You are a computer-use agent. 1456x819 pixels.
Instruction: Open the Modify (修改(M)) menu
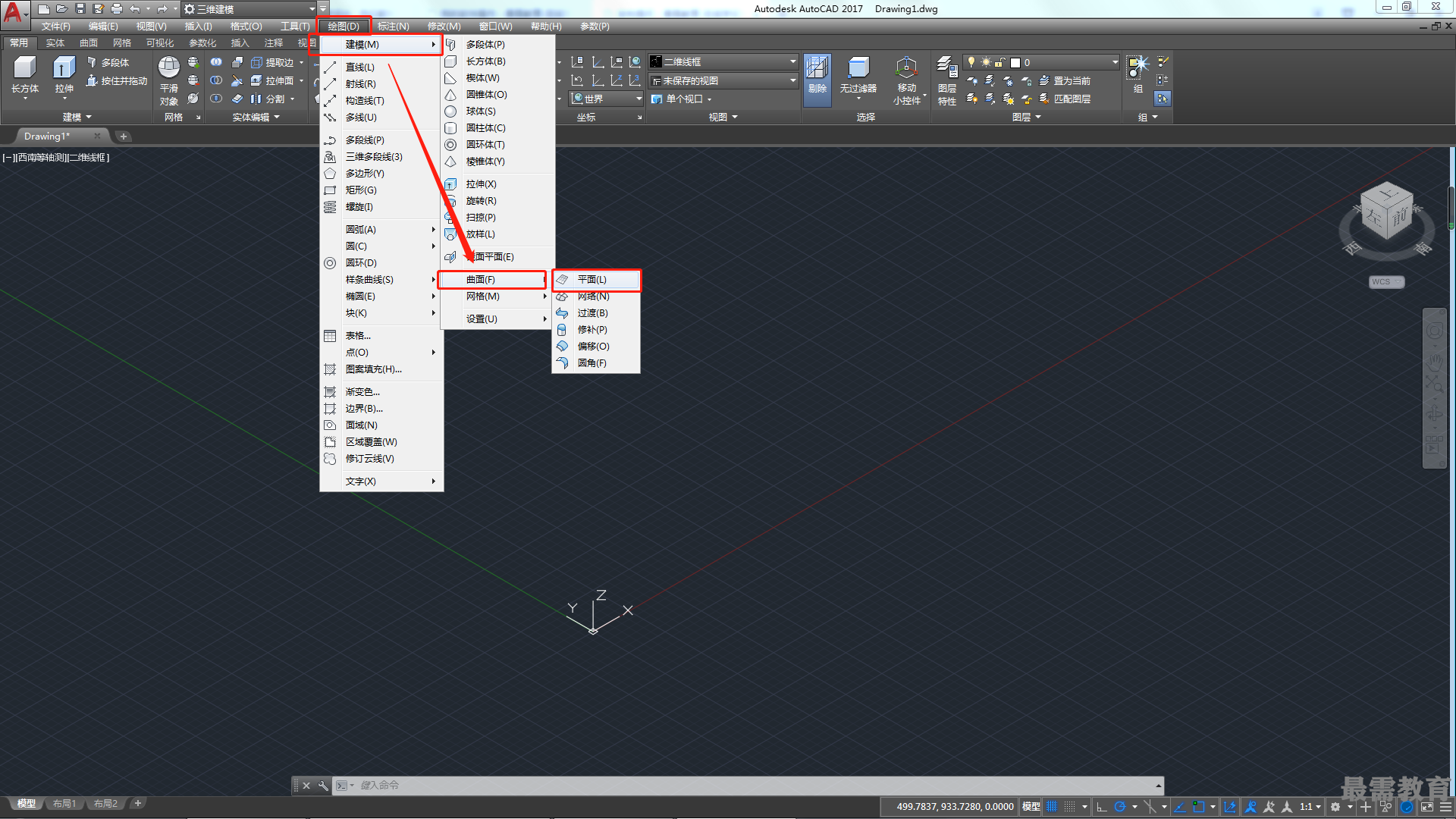pos(444,27)
